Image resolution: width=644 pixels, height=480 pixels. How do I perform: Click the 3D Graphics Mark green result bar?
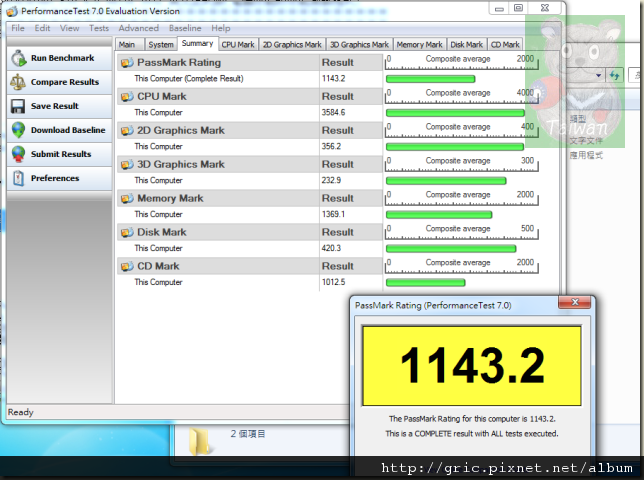coord(446,181)
